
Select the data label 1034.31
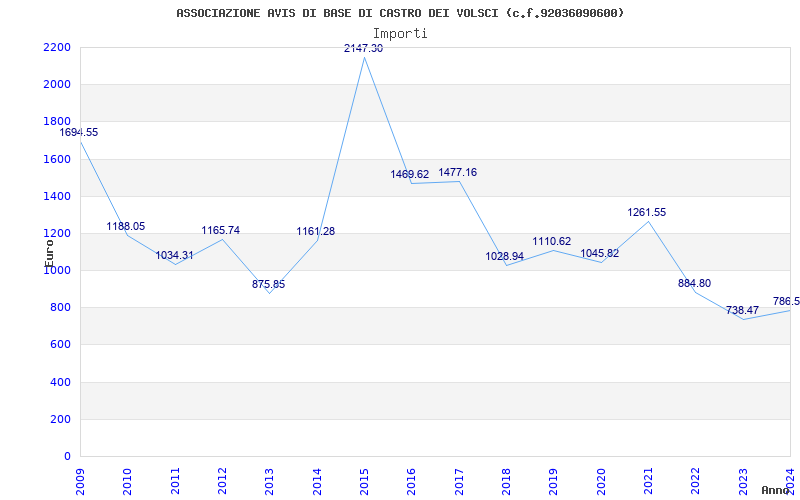[x=174, y=256]
